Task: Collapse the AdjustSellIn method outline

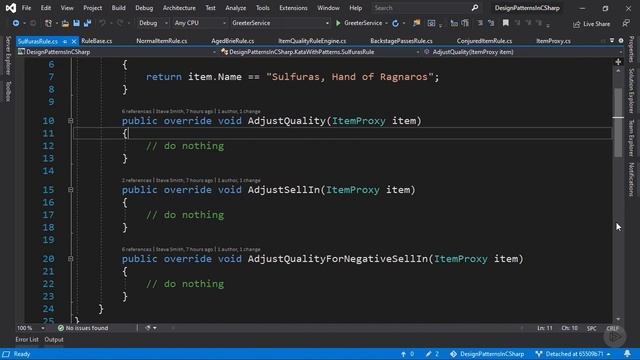Action: click(x=70, y=190)
